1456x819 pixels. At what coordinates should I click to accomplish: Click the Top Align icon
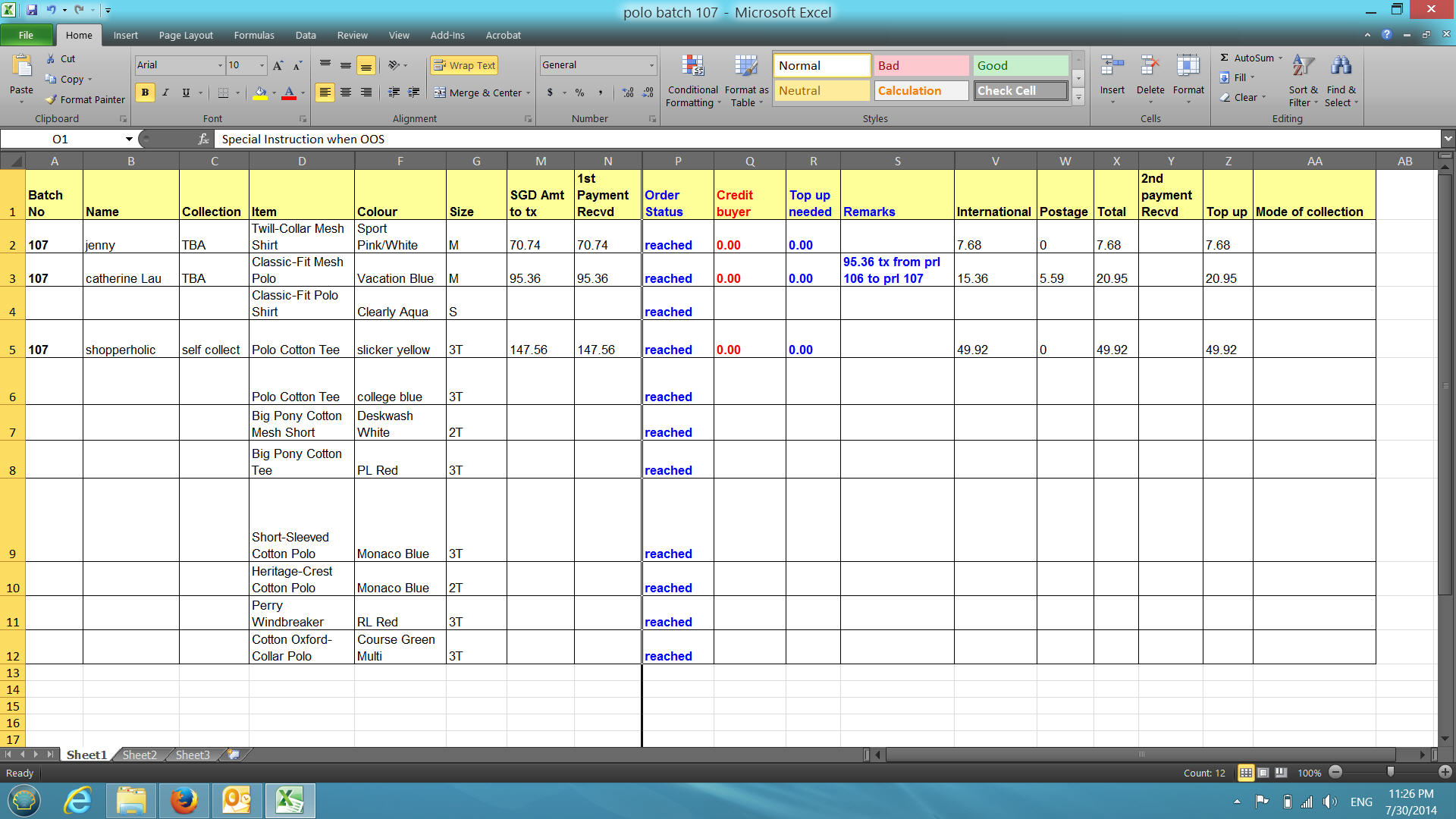[325, 65]
